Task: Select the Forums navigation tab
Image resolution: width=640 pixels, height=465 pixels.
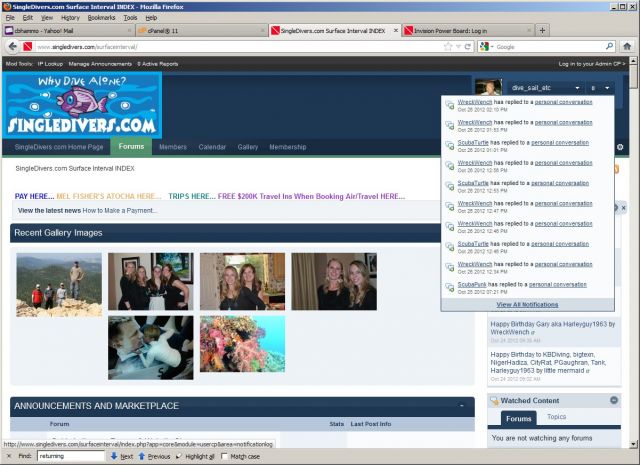Action: pyautogui.click(x=131, y=146)
